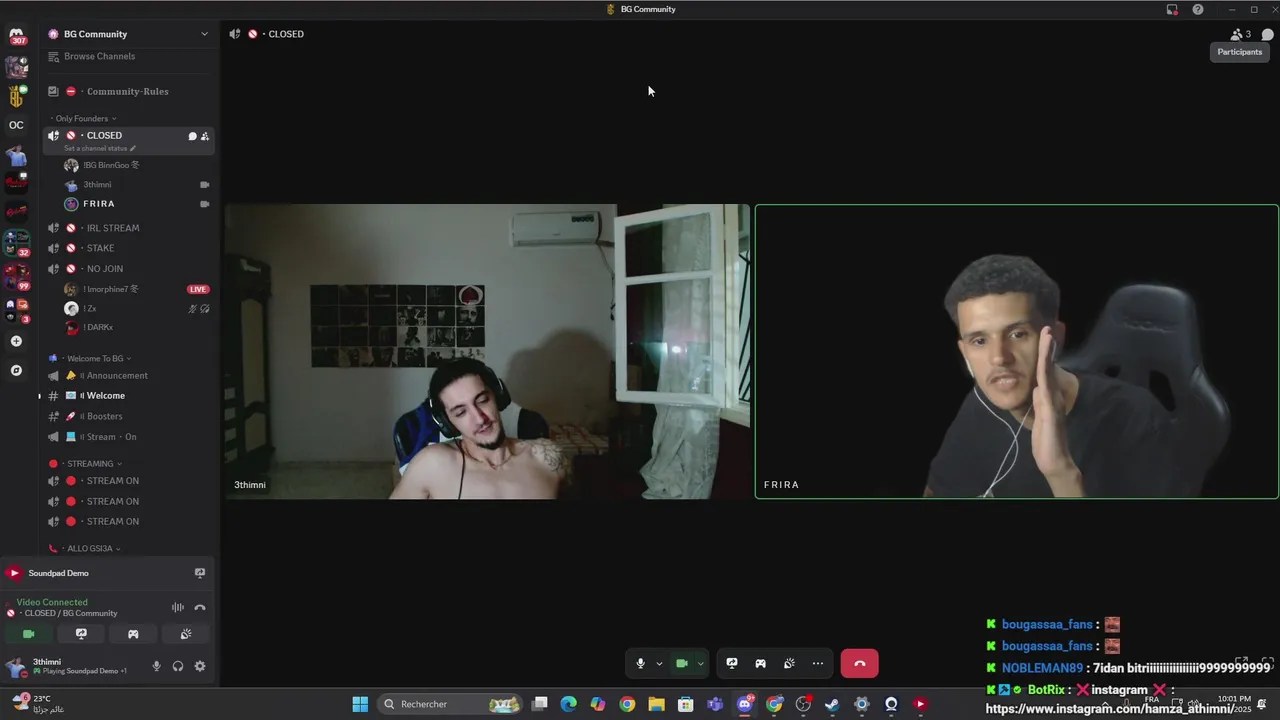Open User Settings gear

[200, 666]
